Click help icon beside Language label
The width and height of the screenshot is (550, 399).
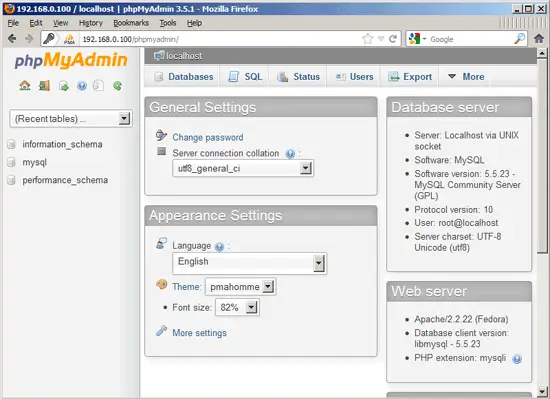point(219,247)
